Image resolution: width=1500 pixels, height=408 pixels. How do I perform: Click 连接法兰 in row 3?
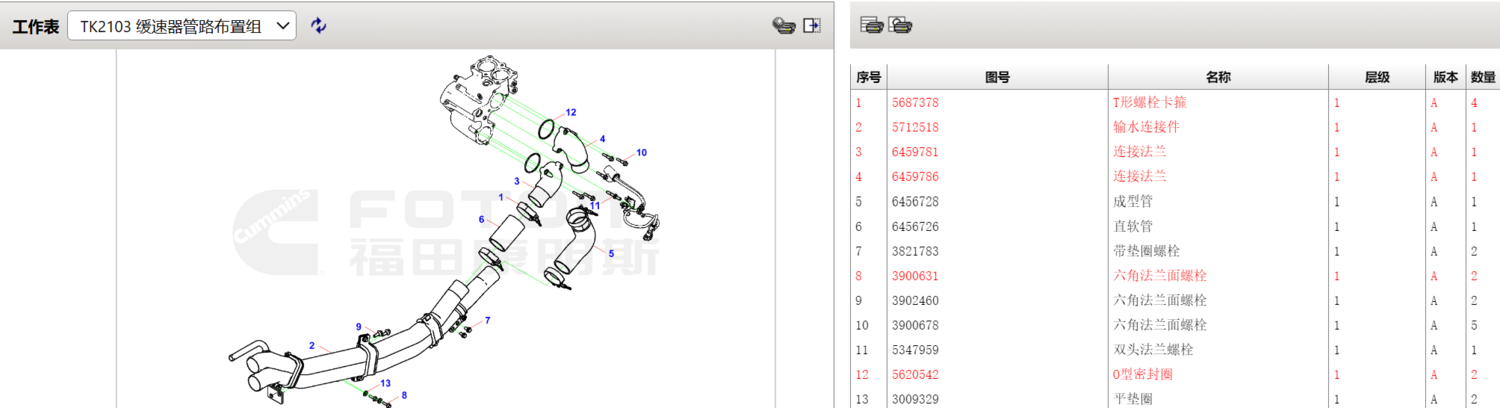(1139, 152)
